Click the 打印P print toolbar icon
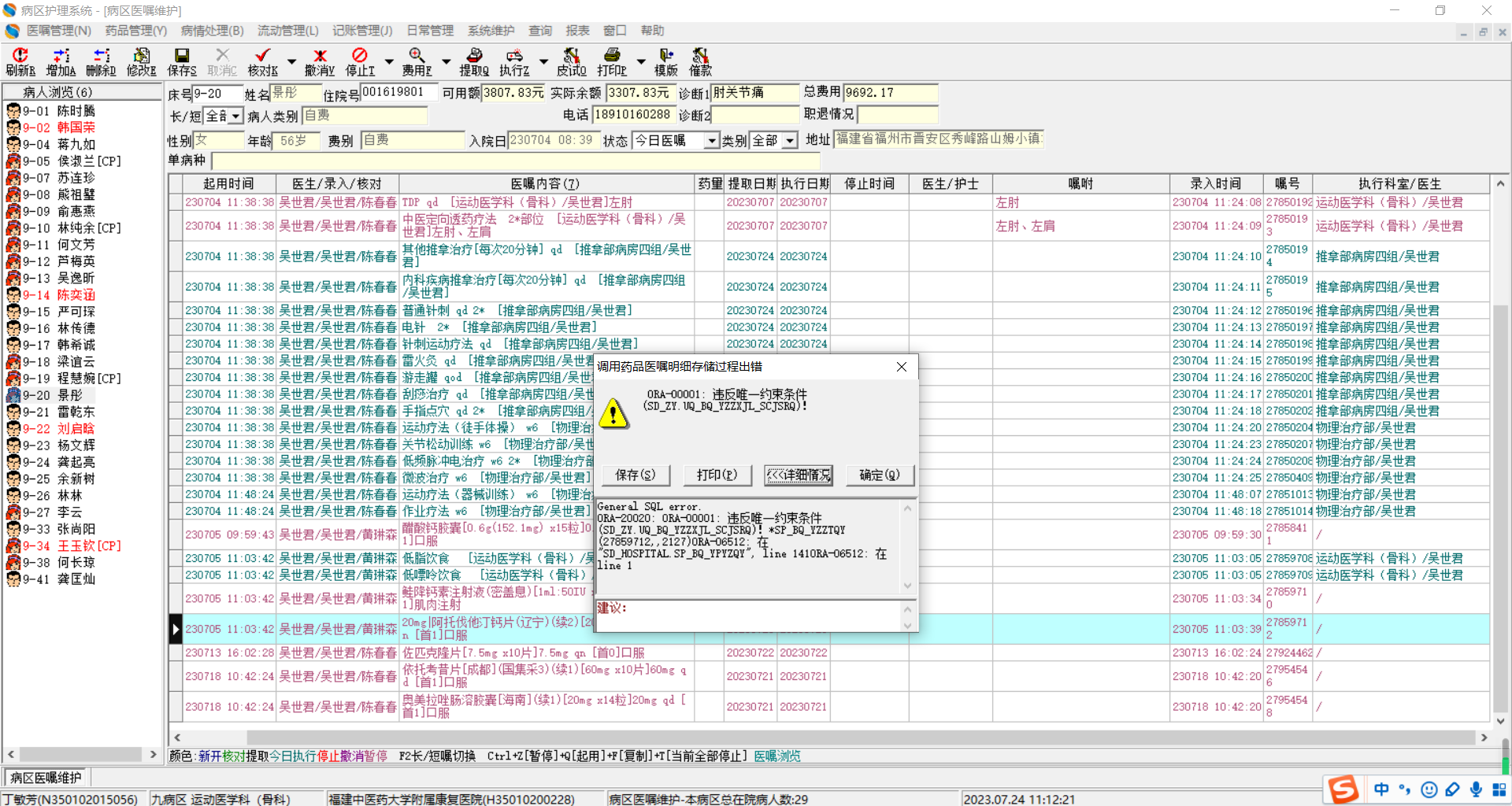 tap(612, 61)
